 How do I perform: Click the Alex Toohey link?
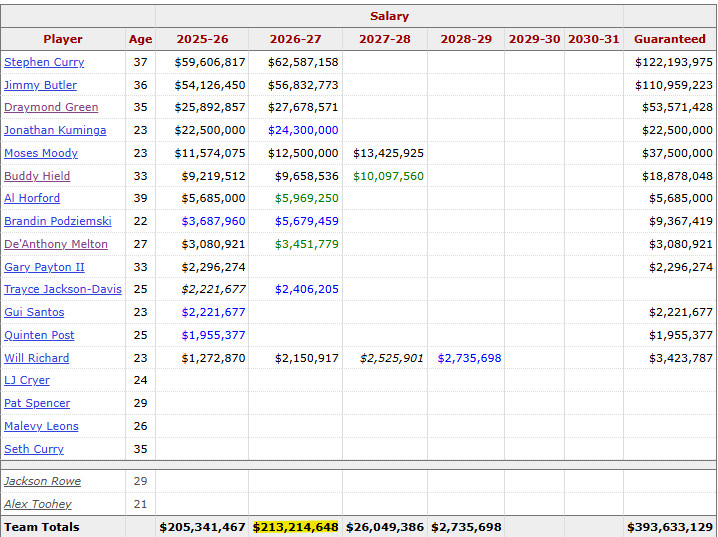click(x=38, y=504)
